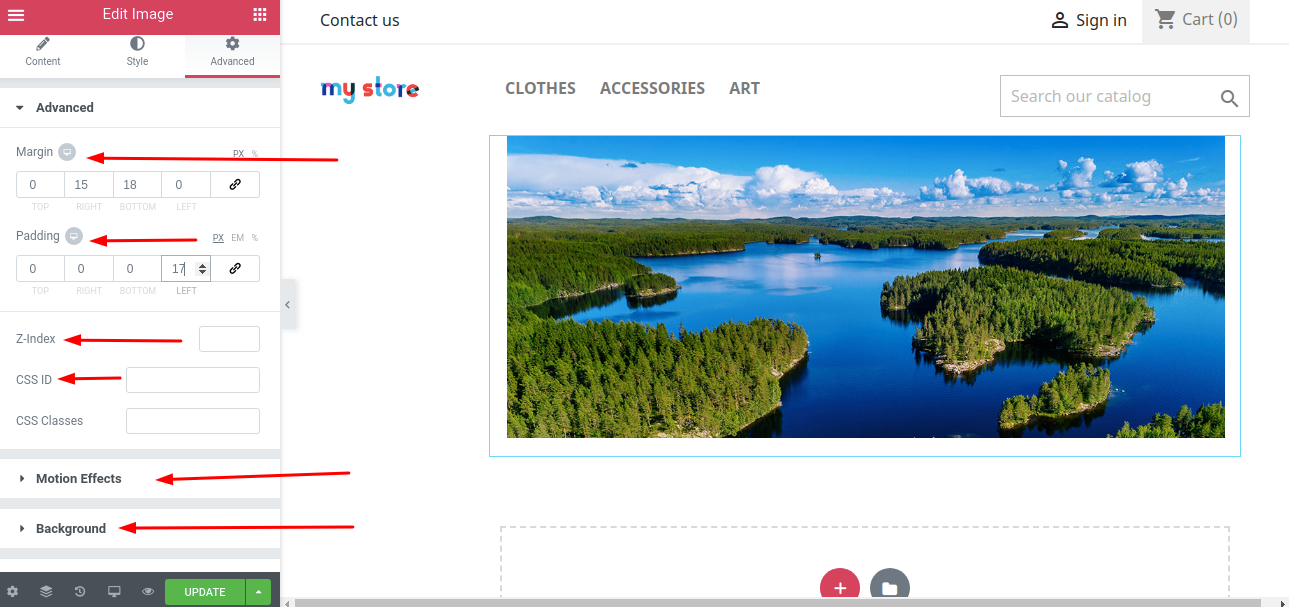Screen dimensions: 1289x607
Task: Open the History icon in bottom bar
Action: coord(80,592)
